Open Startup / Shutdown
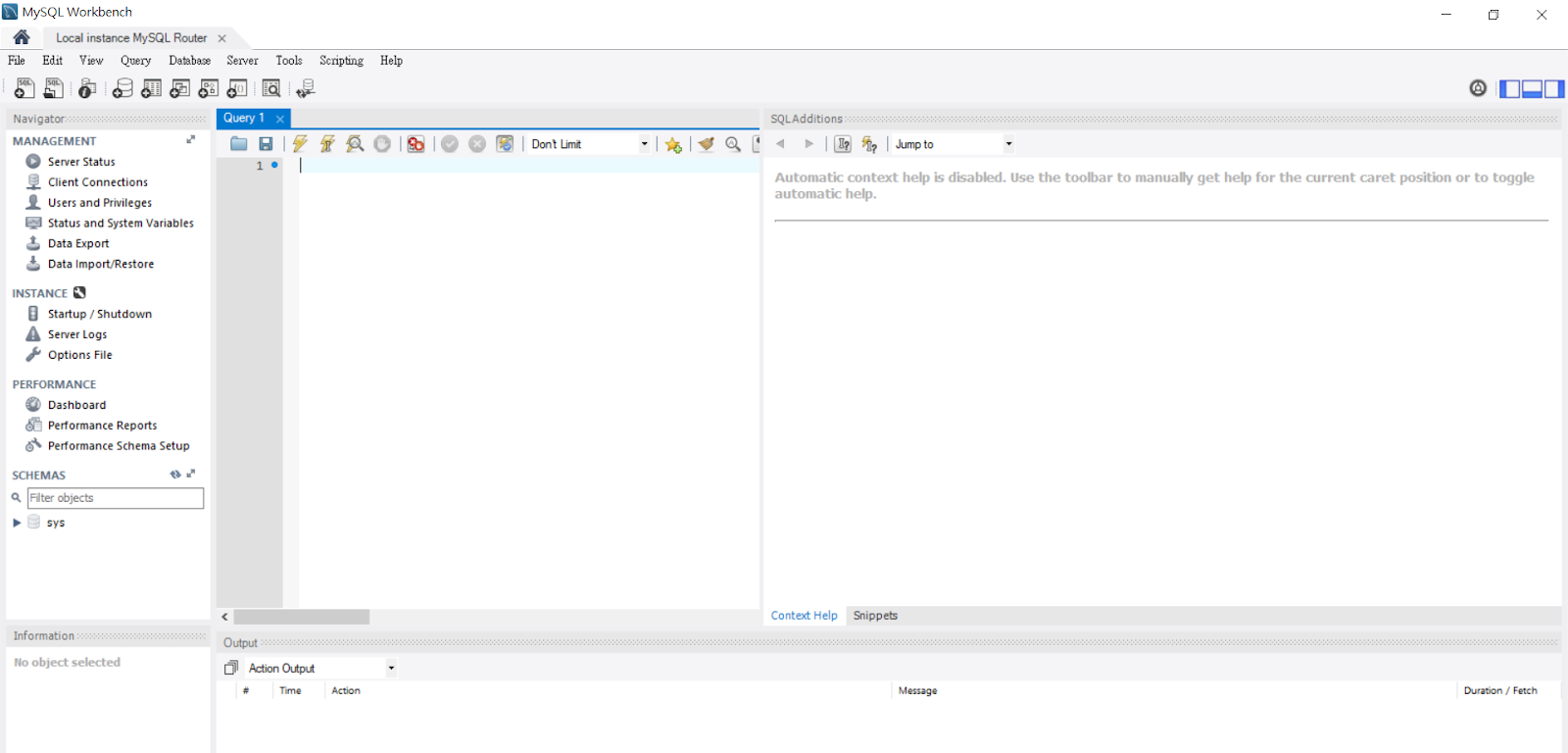1568x753 pixels. 100,314
